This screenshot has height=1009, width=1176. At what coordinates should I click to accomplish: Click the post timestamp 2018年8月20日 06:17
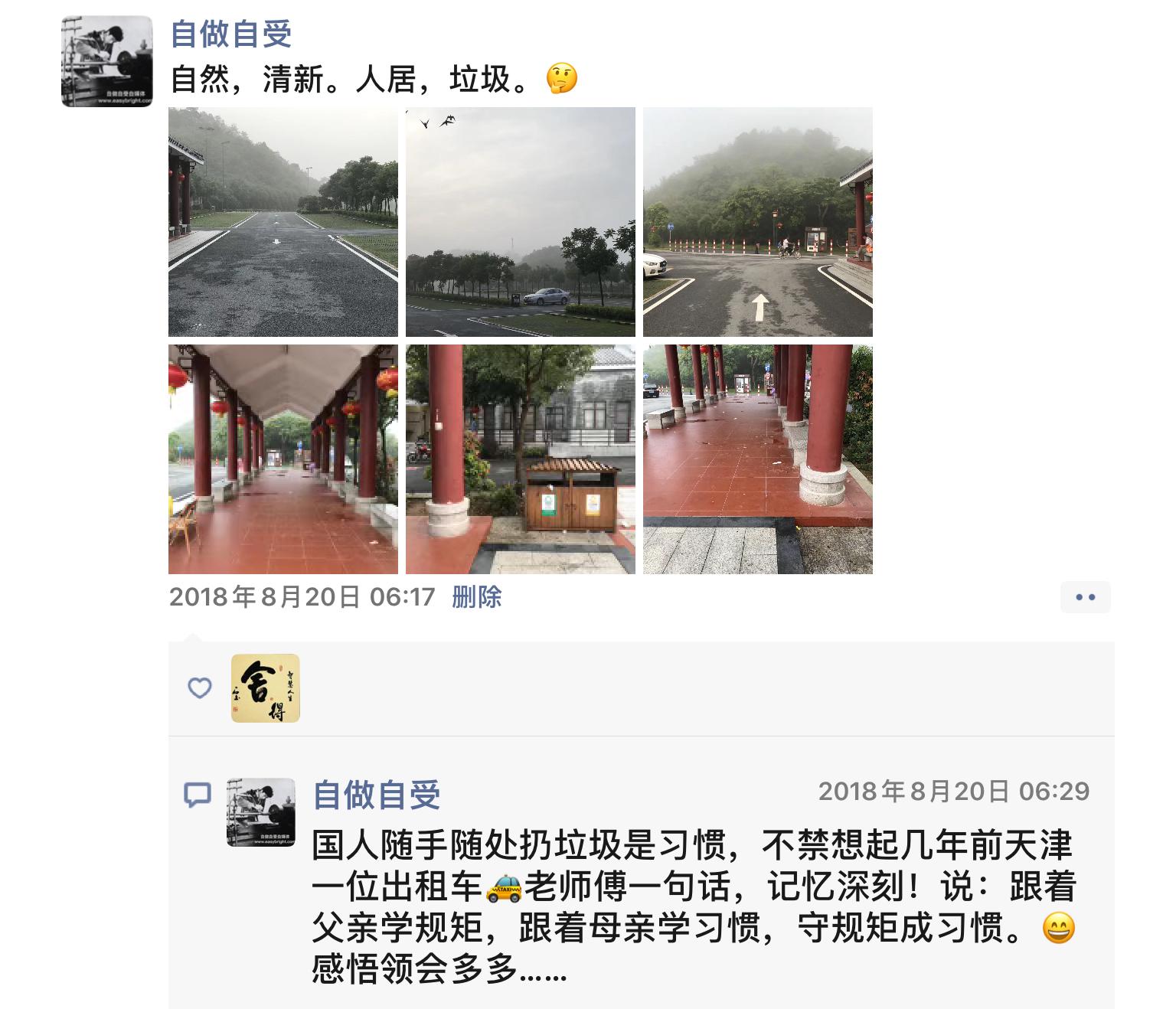(x=302, y=596)
